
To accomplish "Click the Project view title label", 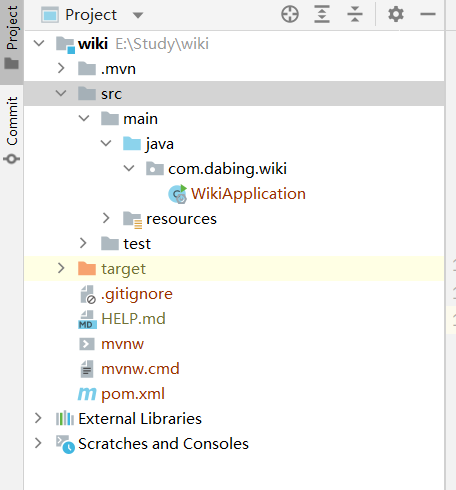I will [x=91, y=15].
